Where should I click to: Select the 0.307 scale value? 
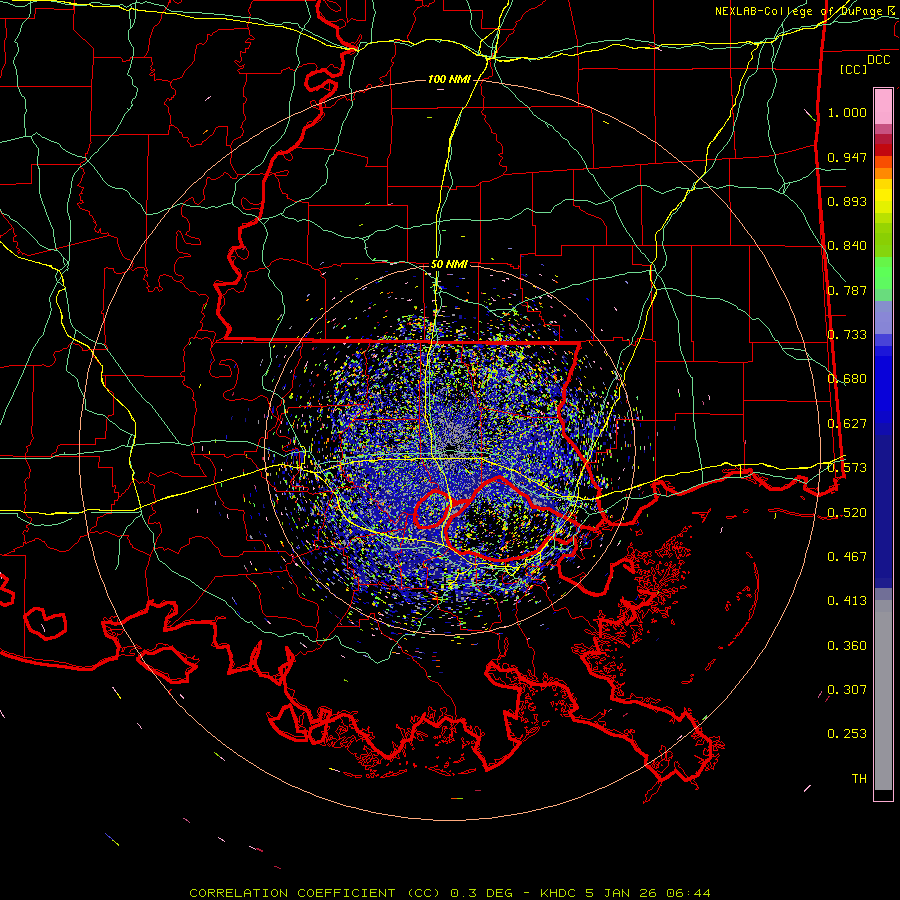click(847, 690)
